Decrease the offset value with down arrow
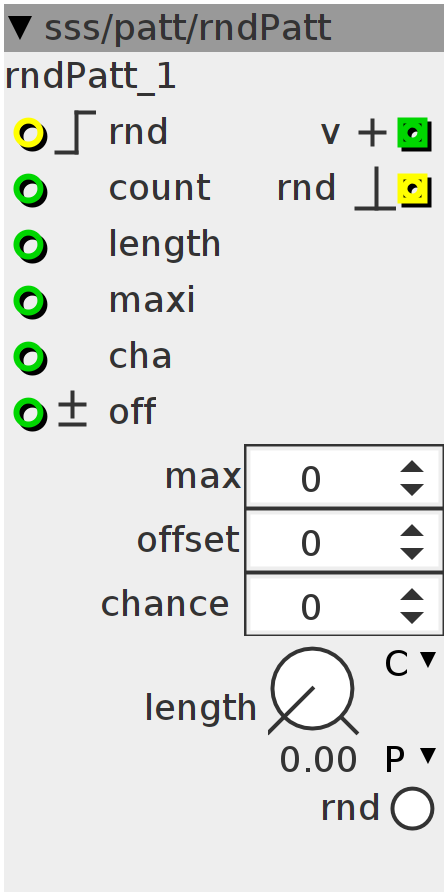 tap(412, 554)
